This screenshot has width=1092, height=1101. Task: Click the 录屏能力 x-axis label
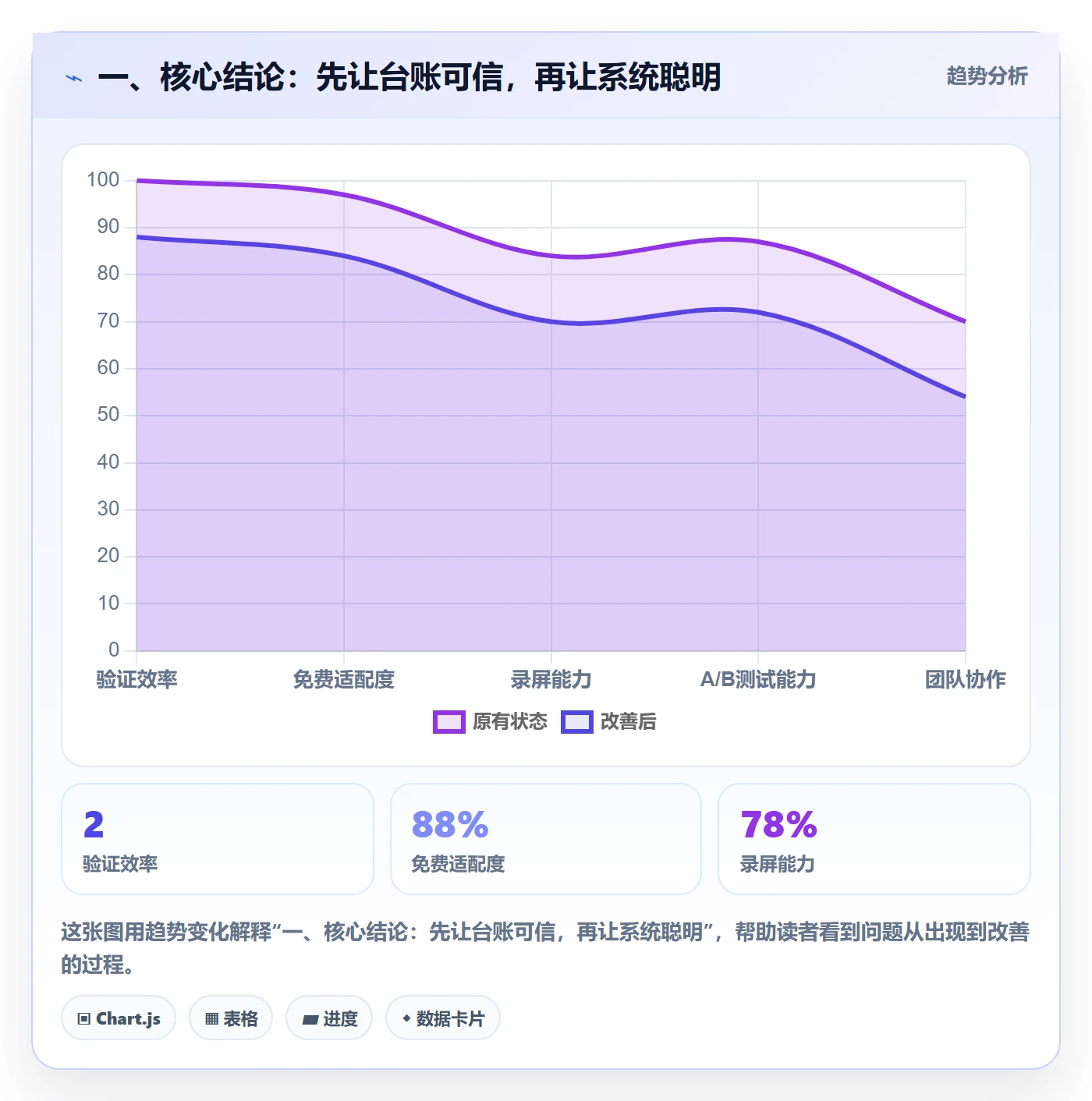[551, 680]
